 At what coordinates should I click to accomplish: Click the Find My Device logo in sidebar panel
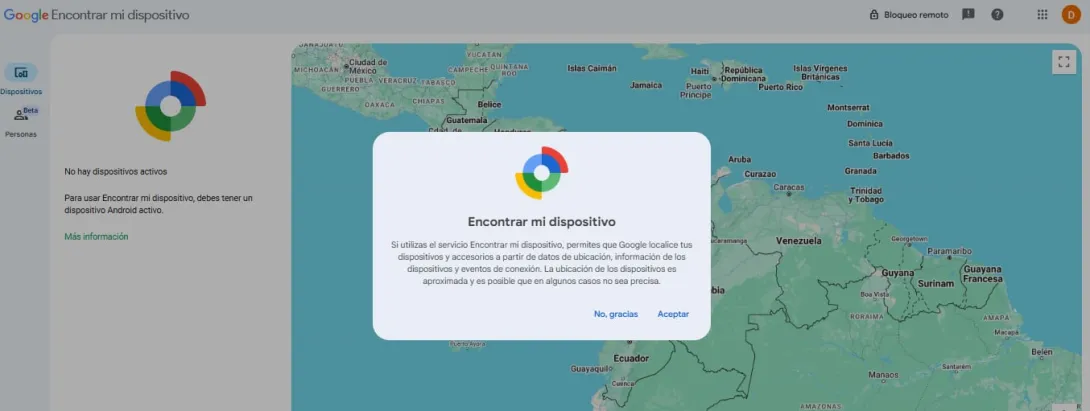tap(170, 106)
